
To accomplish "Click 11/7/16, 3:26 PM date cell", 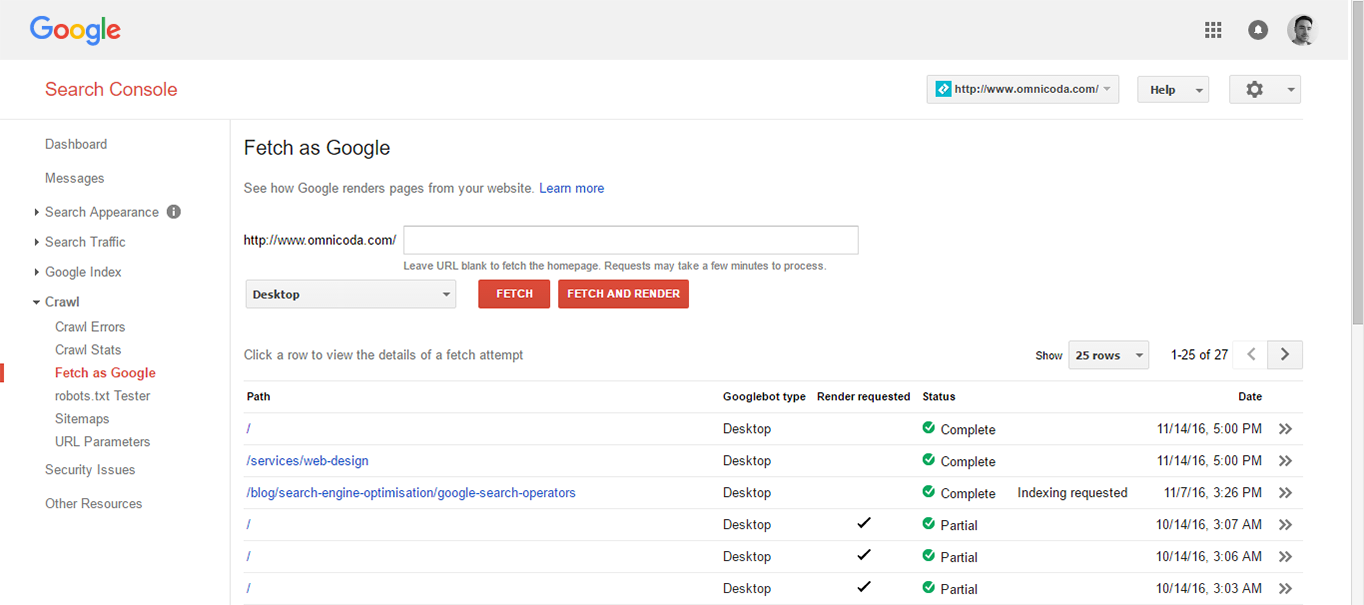I will [x=1213, y=493].
